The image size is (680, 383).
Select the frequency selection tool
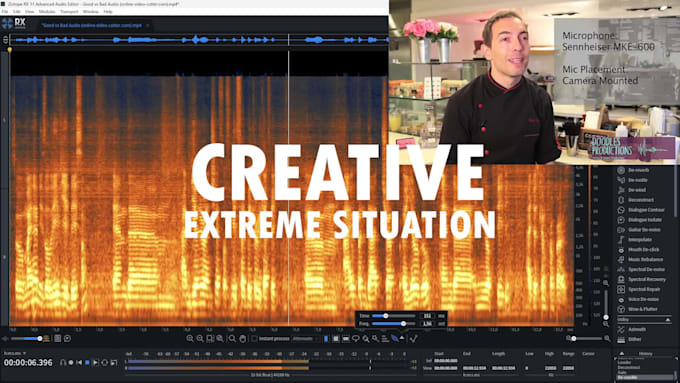pos(346,338)
